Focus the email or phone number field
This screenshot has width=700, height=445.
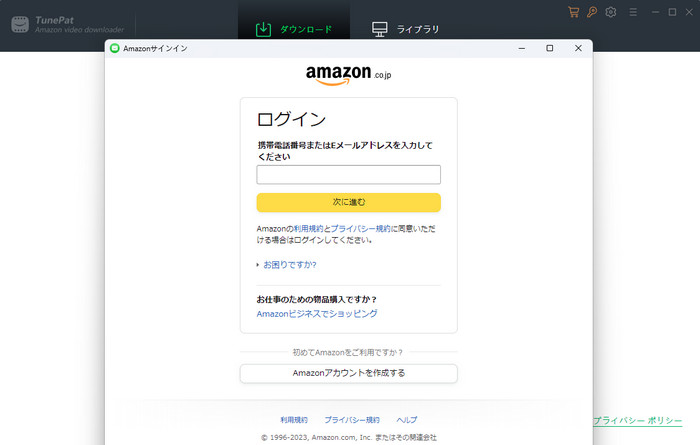349,175
